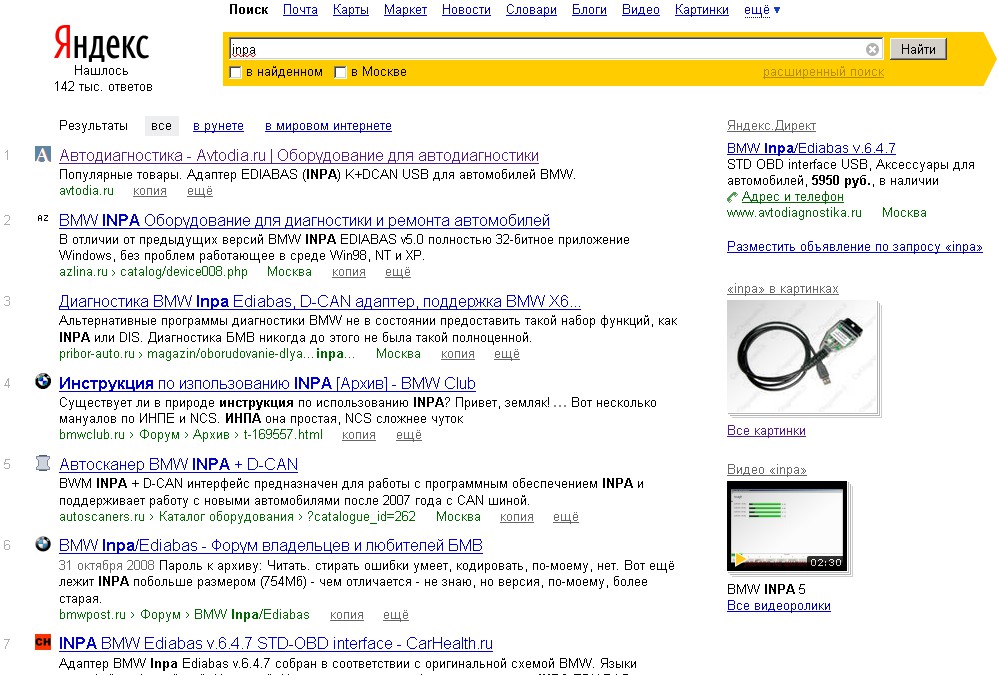Clear the search field with the X icon

[872, 49]
